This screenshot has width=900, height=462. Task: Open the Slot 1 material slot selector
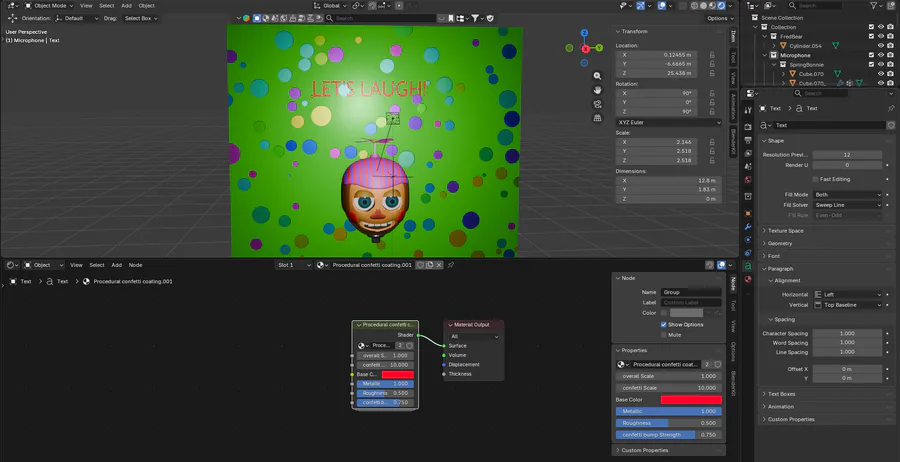point(293,265)
